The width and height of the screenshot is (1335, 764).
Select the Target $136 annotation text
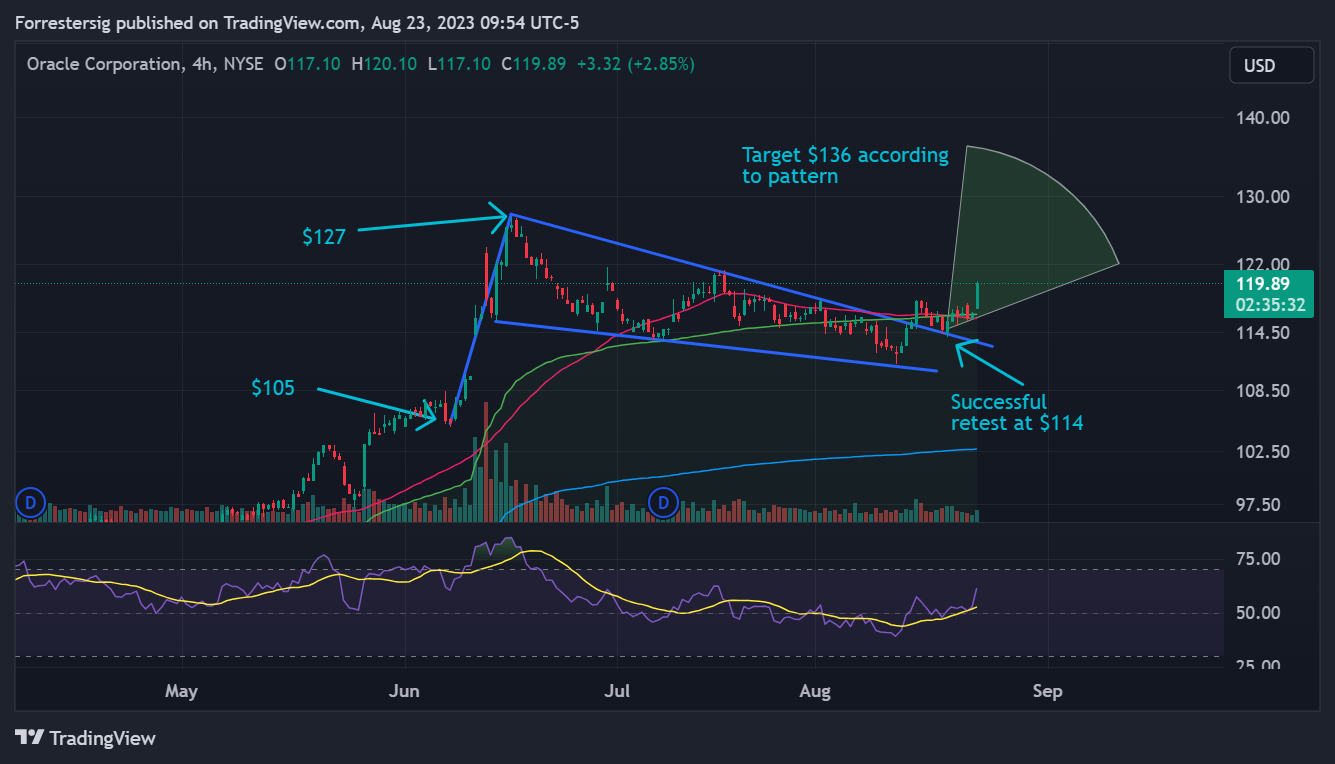tap(845, 165)
